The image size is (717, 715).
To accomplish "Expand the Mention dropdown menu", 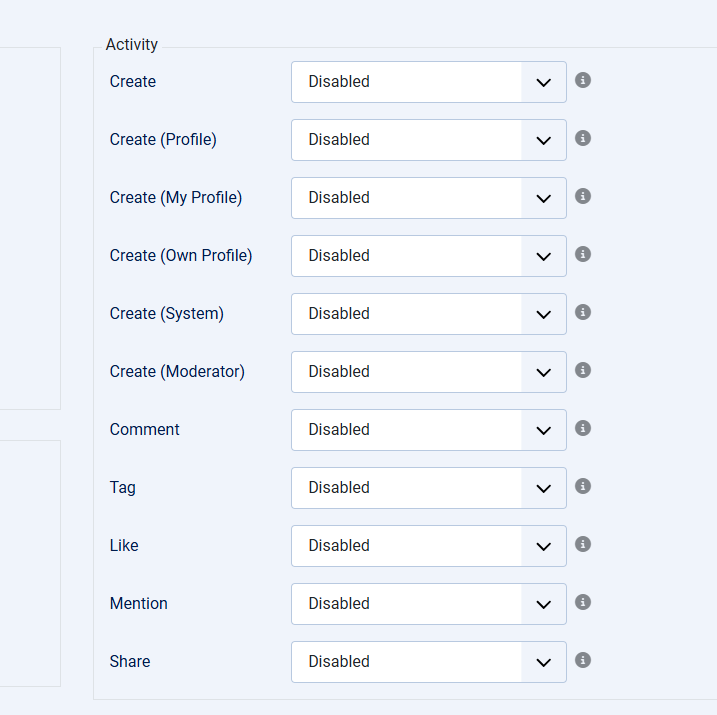I will [429, 604].
